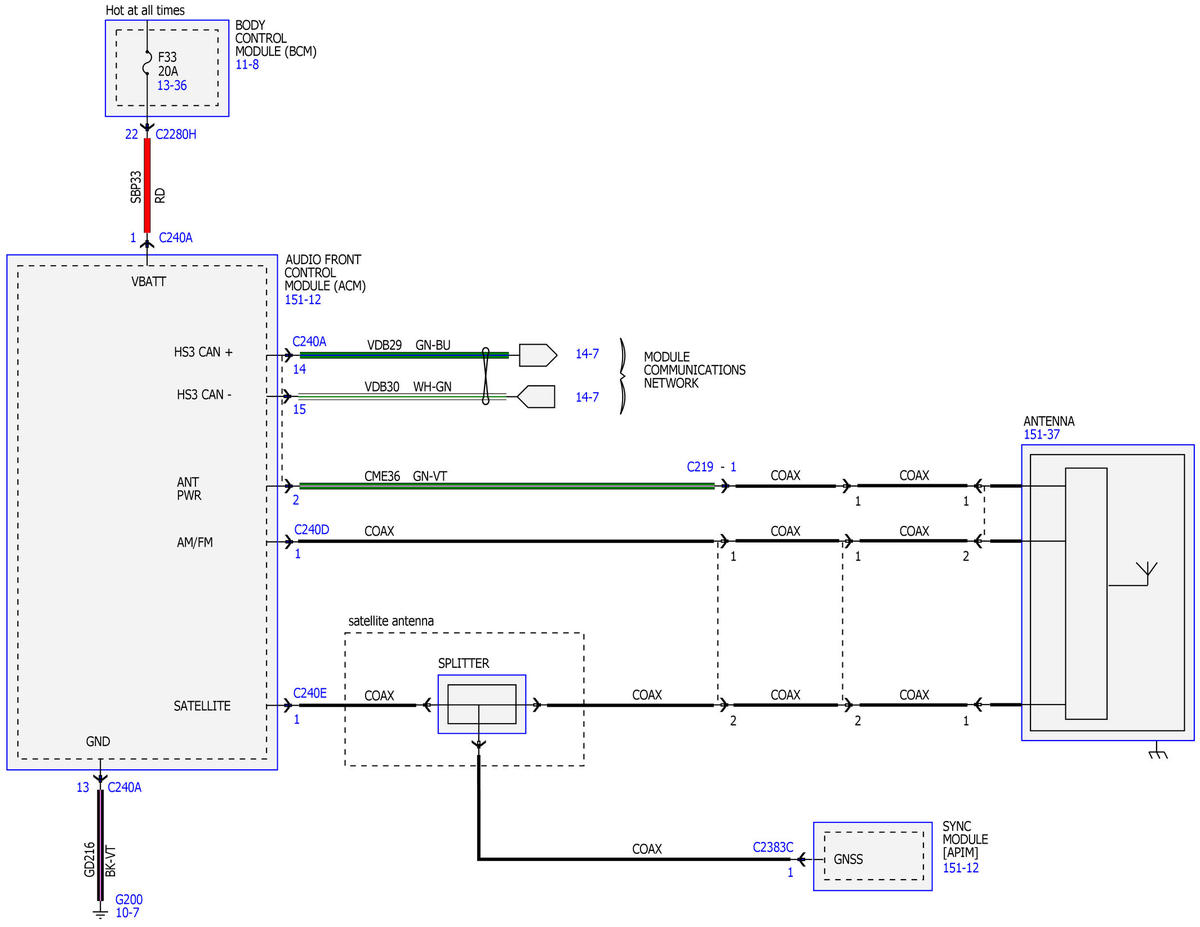Click the antenna symbol inside ANTENNA box

[1146, 573]
